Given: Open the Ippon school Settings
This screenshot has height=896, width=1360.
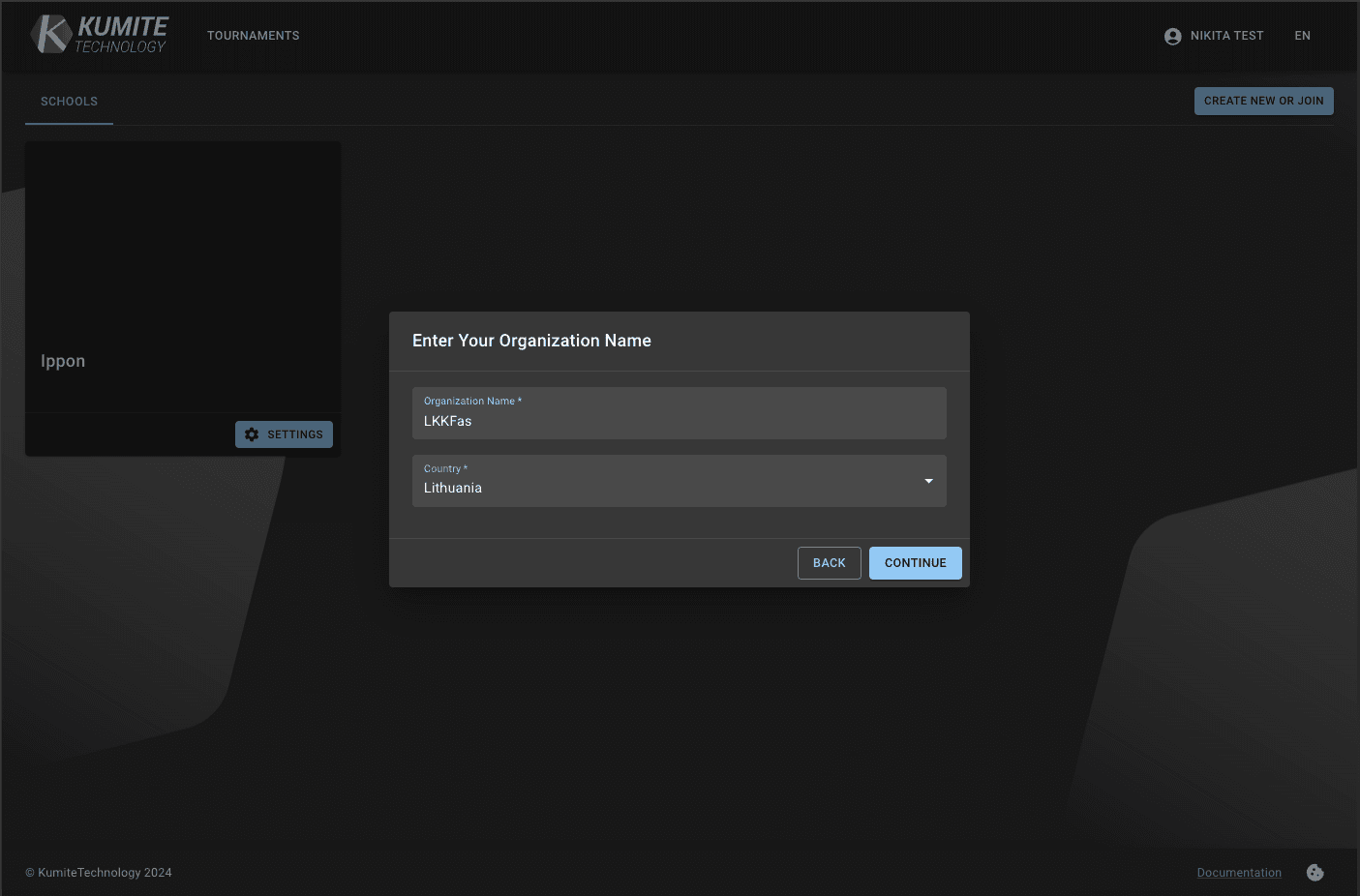Looking at the screenshot, I should click(x=284, y=433).
